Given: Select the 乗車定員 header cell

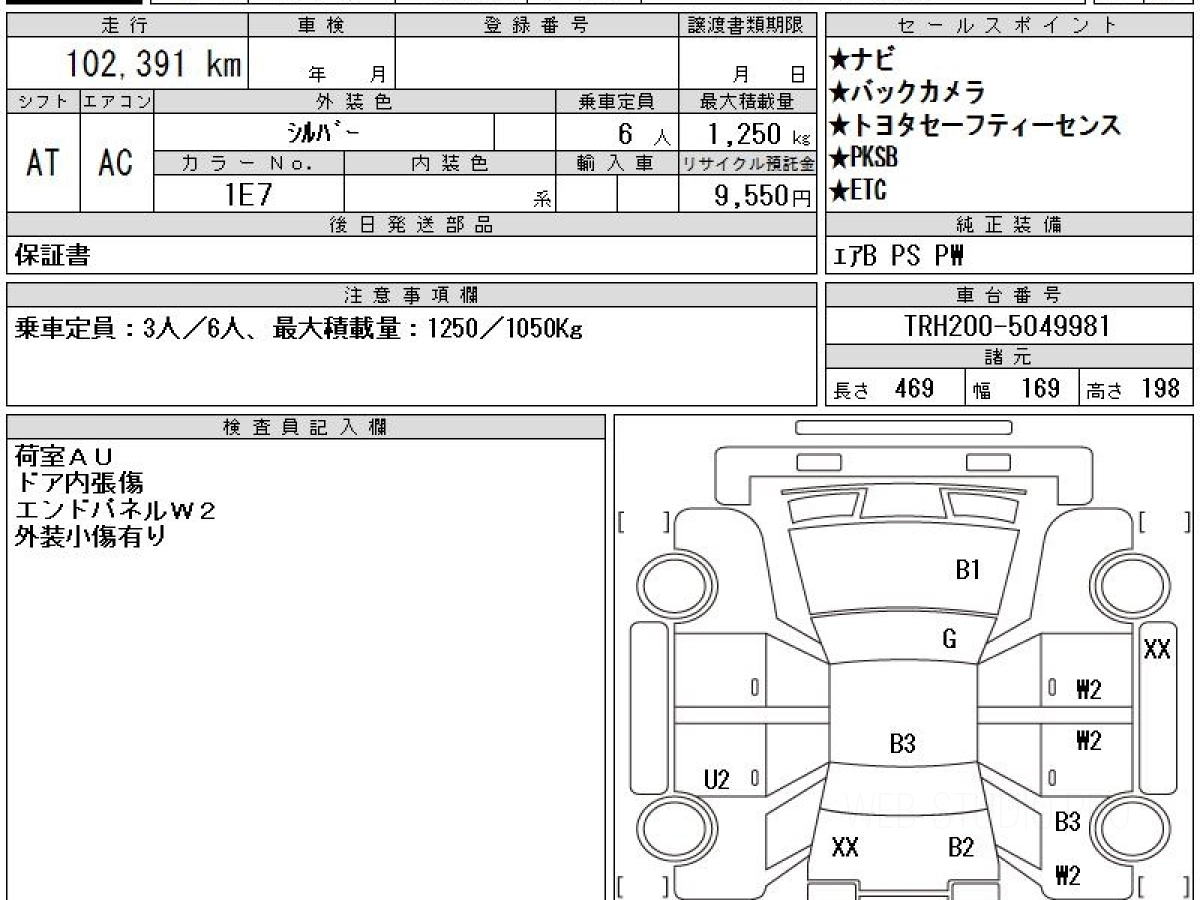Looking at the screenshot, I should click(617, 101).
